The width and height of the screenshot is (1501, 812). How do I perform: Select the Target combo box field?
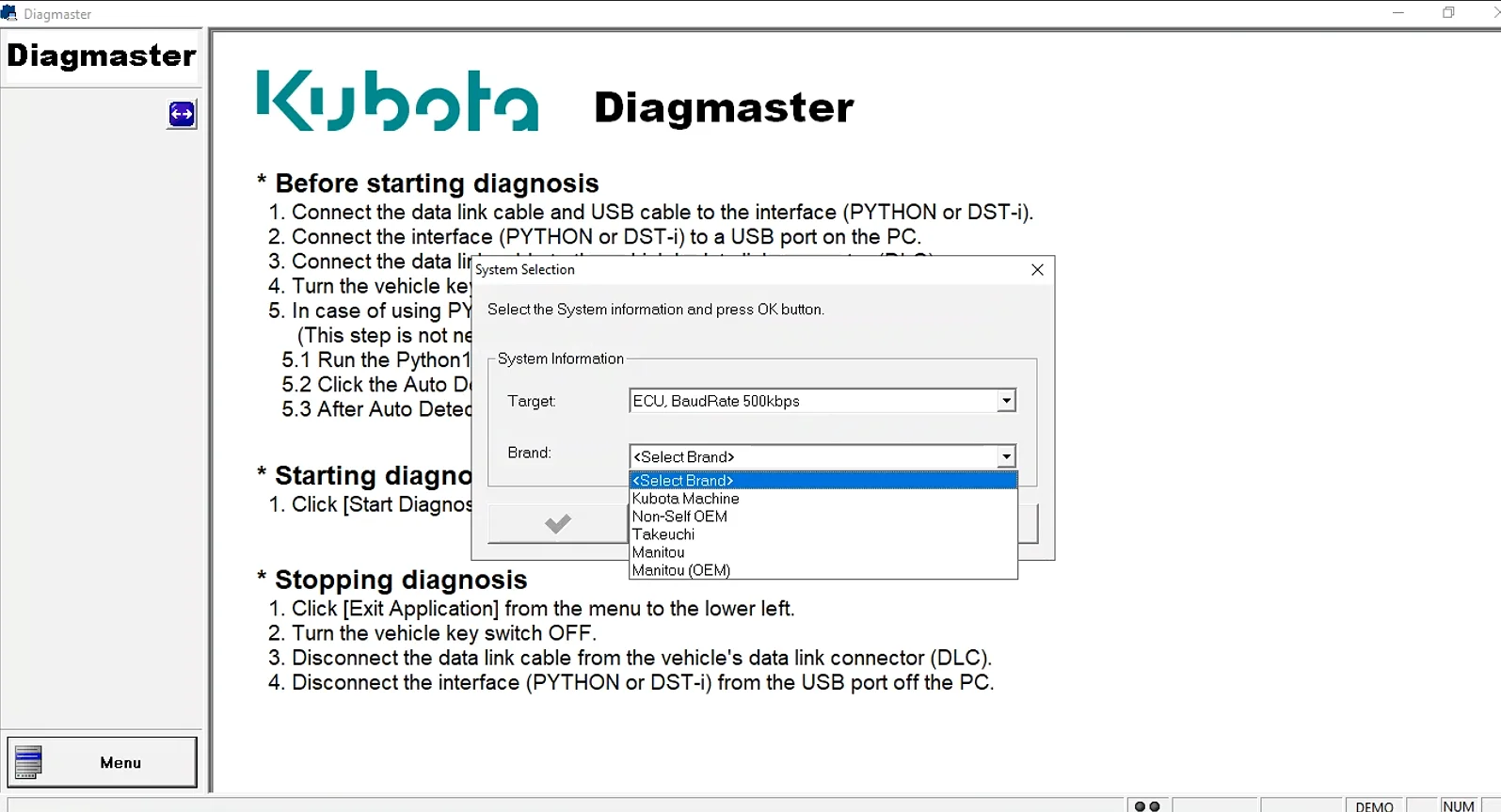(822, 401)
